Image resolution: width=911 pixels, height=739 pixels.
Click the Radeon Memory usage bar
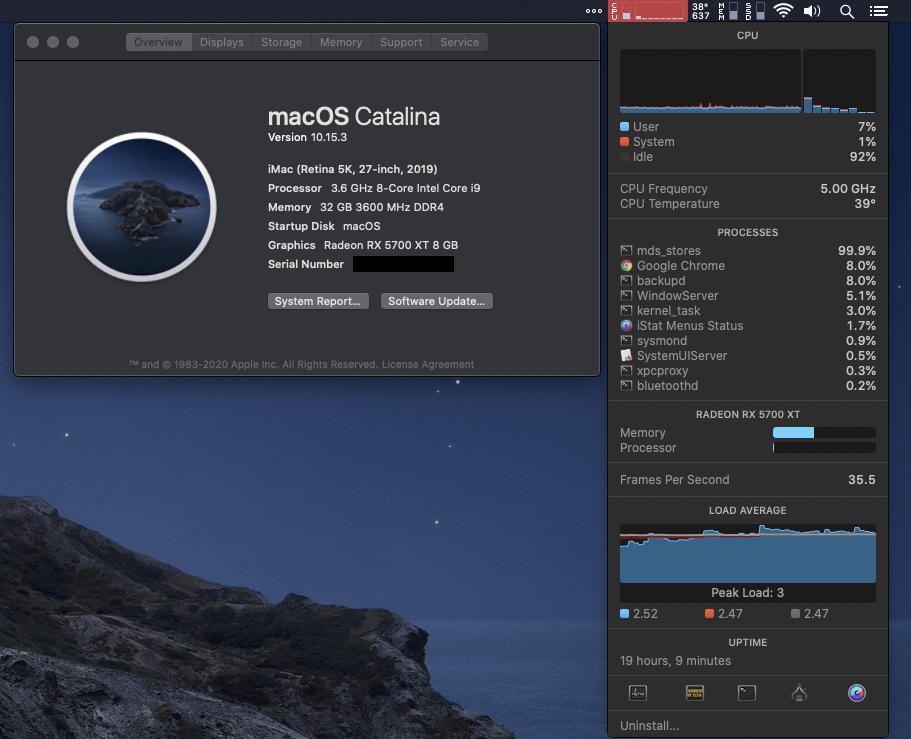point(824,432)
